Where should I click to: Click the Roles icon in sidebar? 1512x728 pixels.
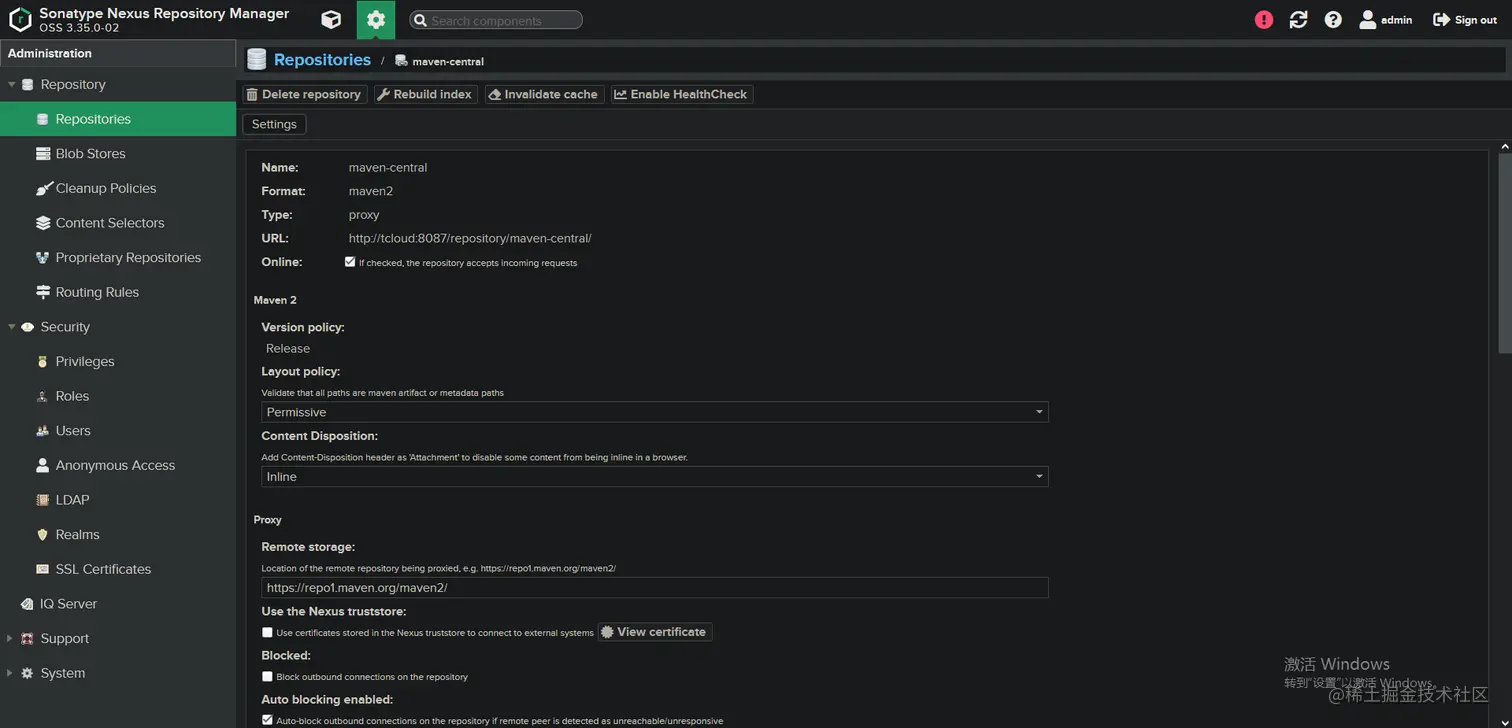(42, 396)
